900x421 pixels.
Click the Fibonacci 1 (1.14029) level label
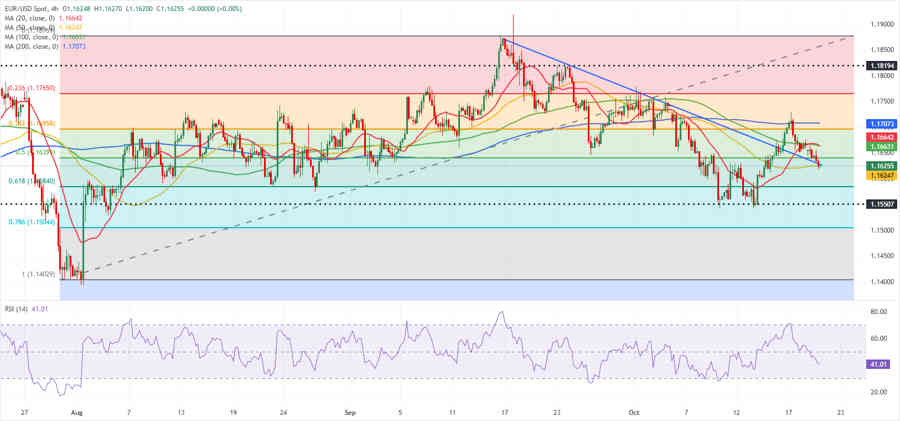[24, 275]
